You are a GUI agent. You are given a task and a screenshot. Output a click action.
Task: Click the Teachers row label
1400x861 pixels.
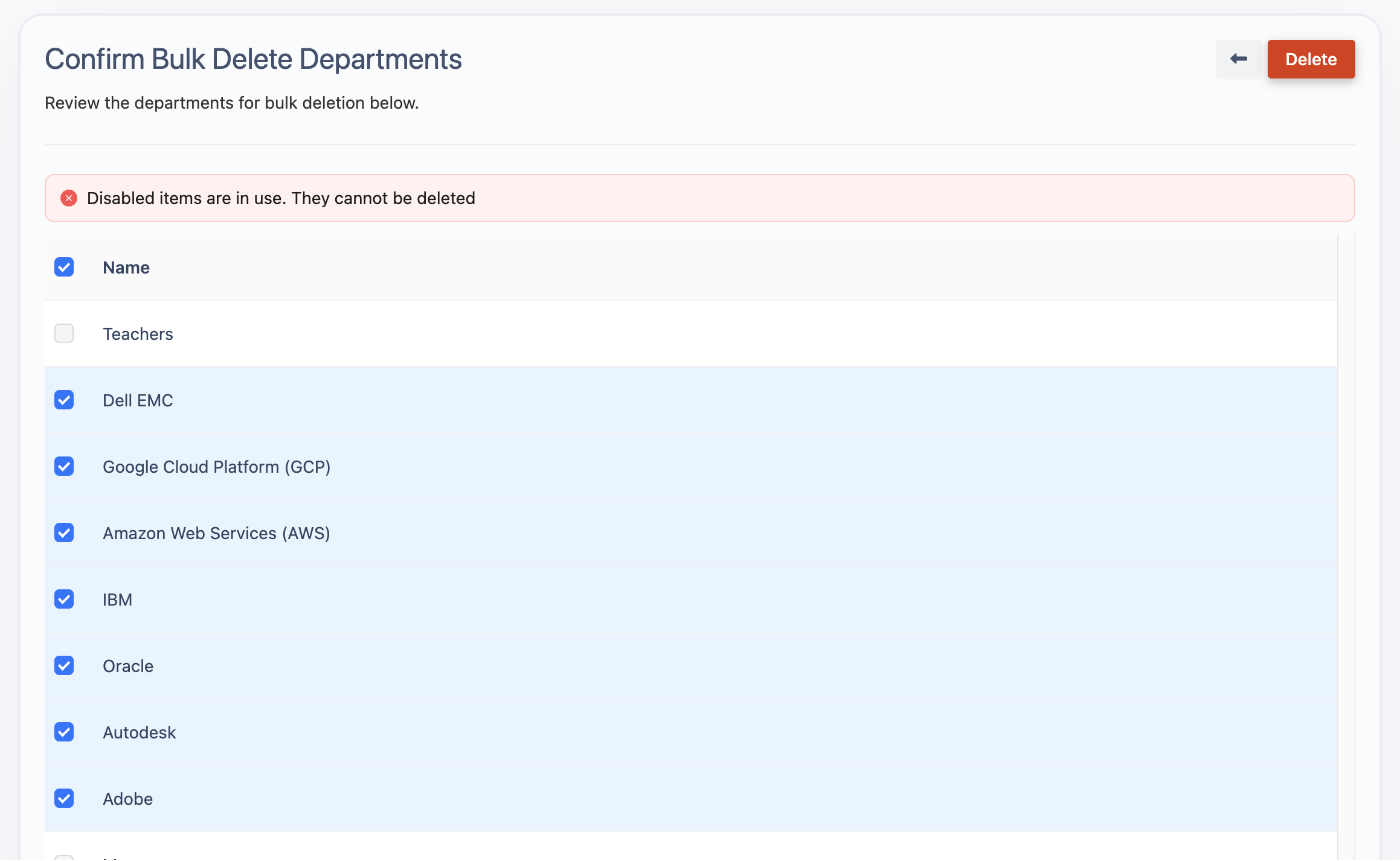[x=138, y=334]
